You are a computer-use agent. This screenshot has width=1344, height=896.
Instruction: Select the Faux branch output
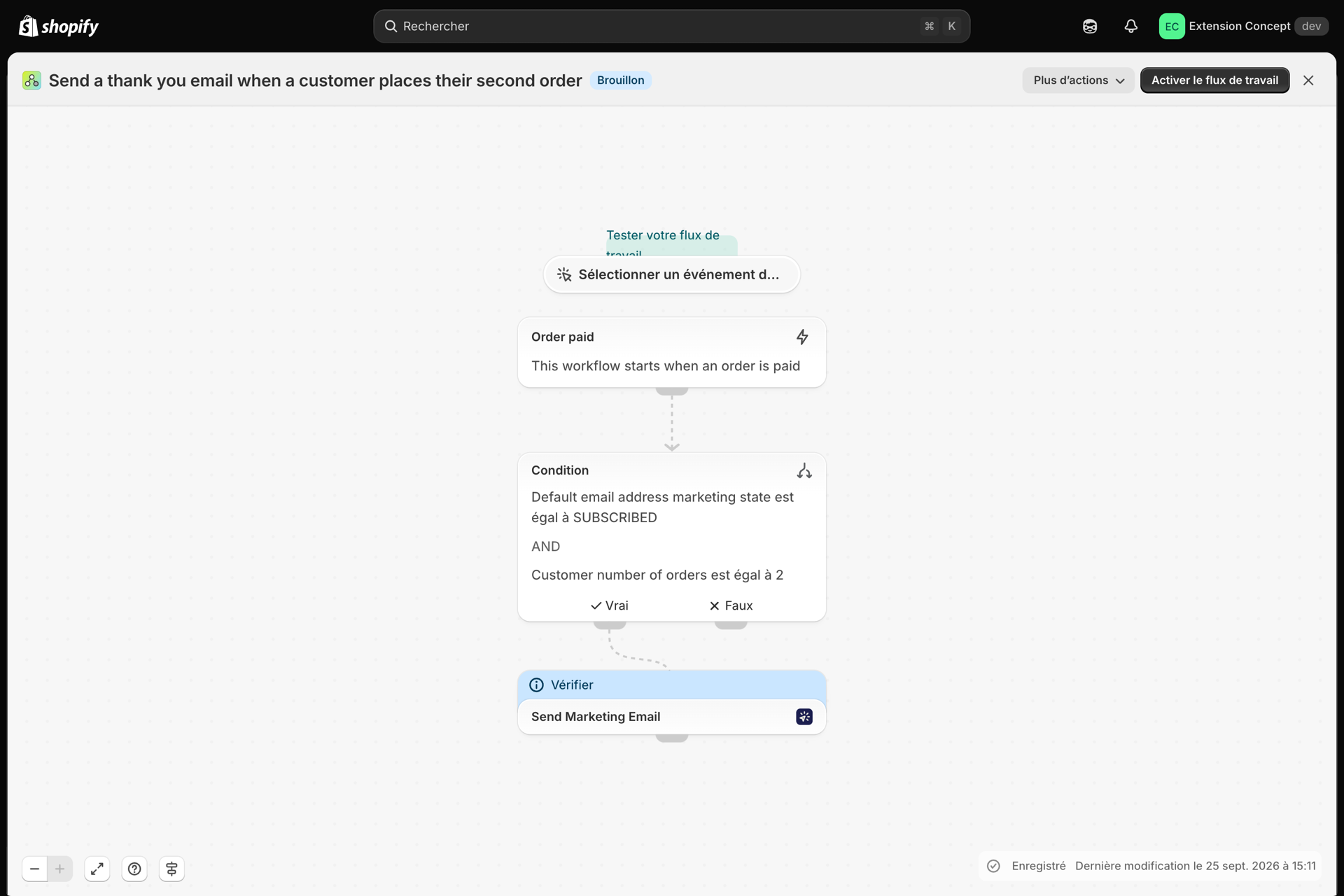(x=731, y=605)
